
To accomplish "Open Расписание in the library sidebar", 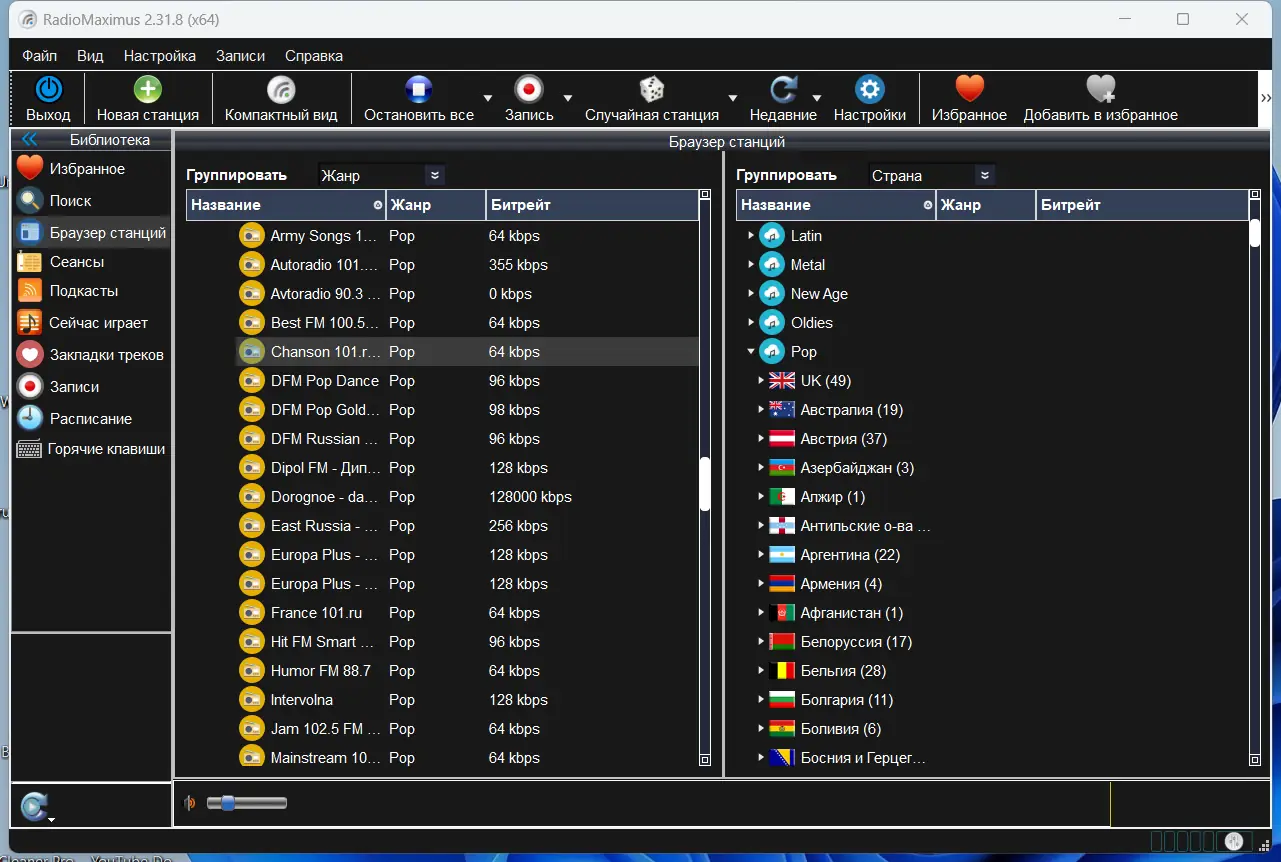I will tap(91, 419).
